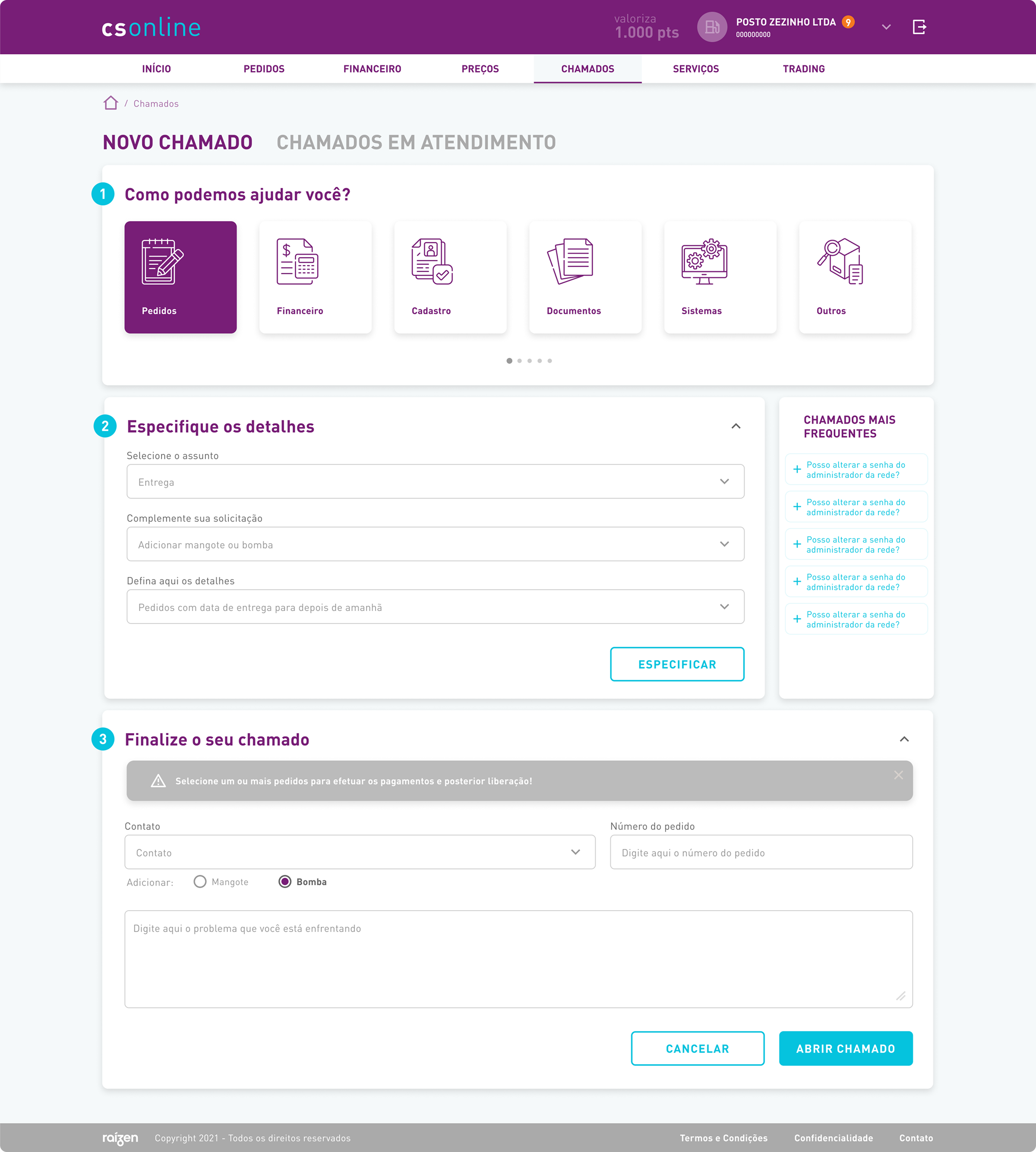Viewport: 1036px width, 1152px height.
Task: Open the Sistemas help category icon
Action: click(704, 261)
